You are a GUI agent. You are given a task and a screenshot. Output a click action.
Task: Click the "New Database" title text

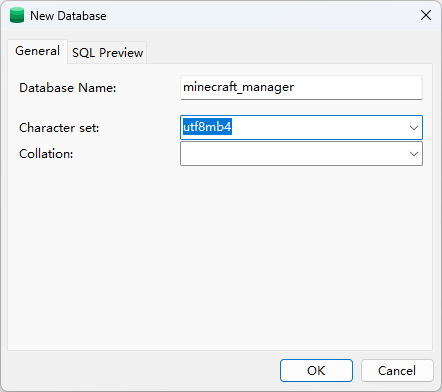click(x=68, y=16)
